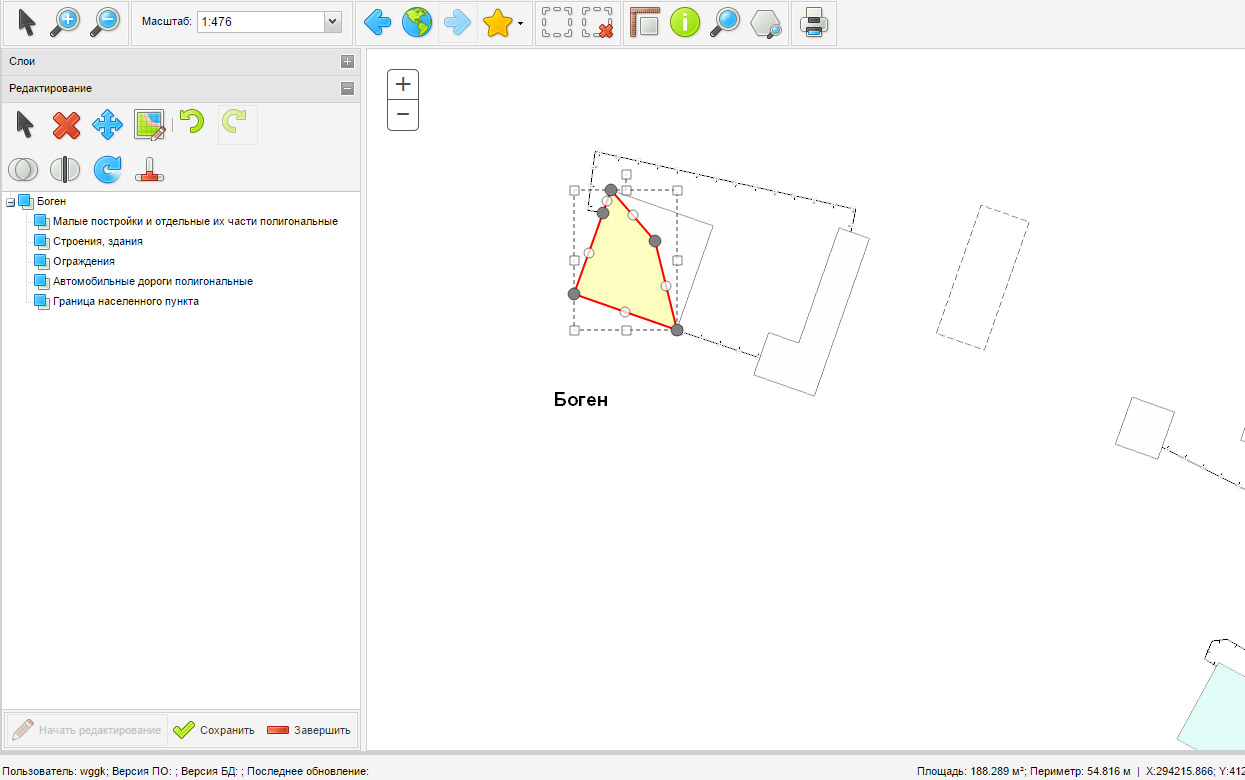Select the Ограждения layer
This screenshot has height=780, width=1245.
pos(83,261)
